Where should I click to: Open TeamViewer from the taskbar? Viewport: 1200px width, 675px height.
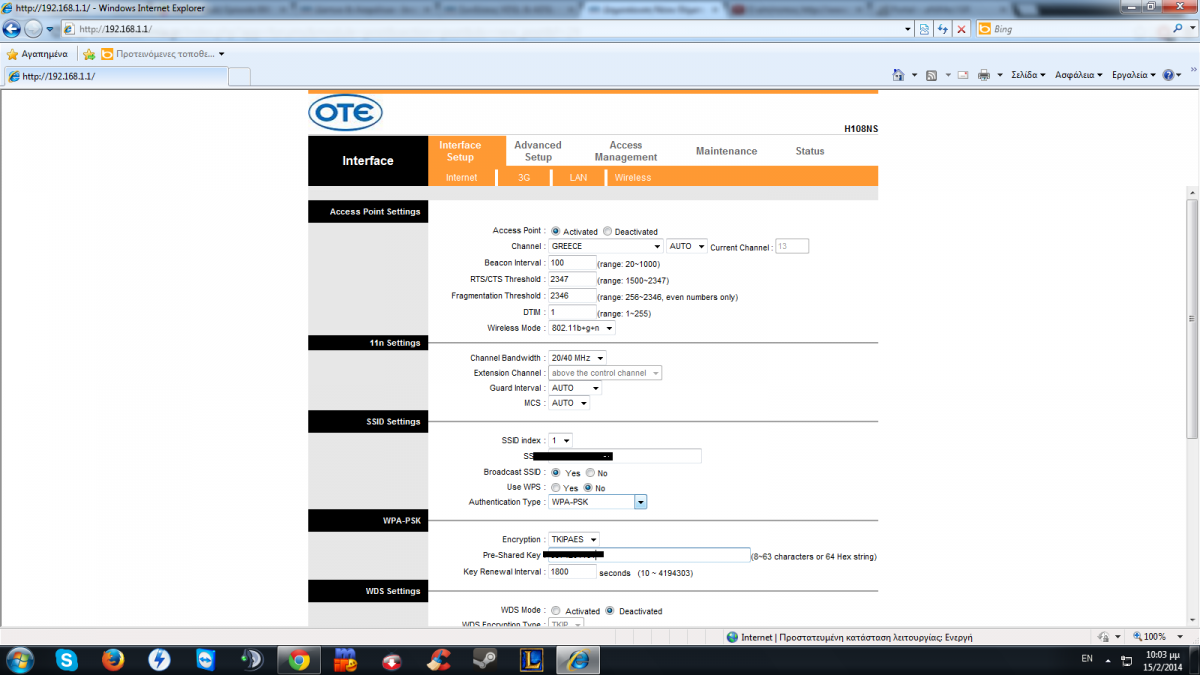click(x=205, y=660)
